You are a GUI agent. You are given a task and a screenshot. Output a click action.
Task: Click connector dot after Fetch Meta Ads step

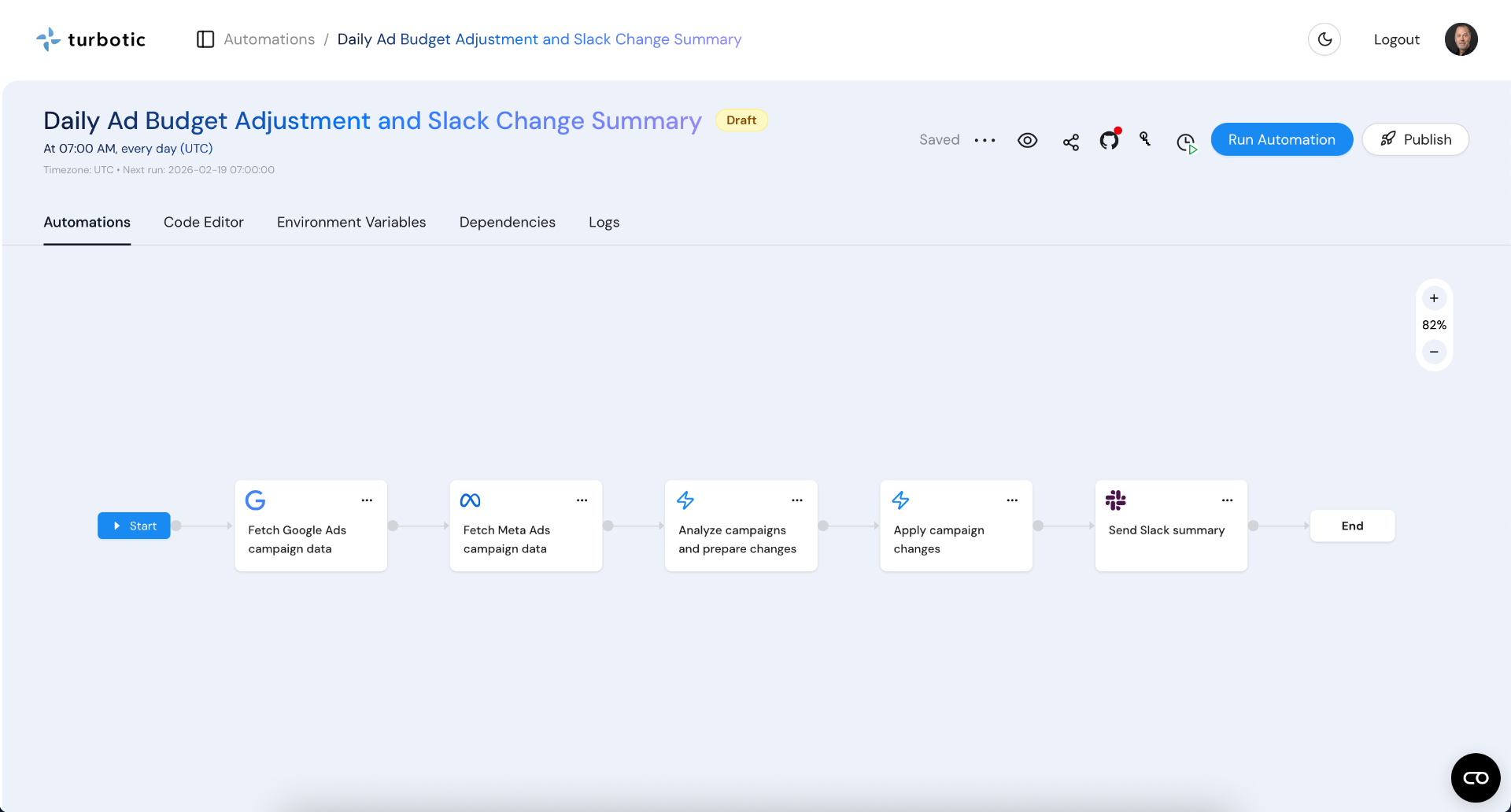(608, 526)
